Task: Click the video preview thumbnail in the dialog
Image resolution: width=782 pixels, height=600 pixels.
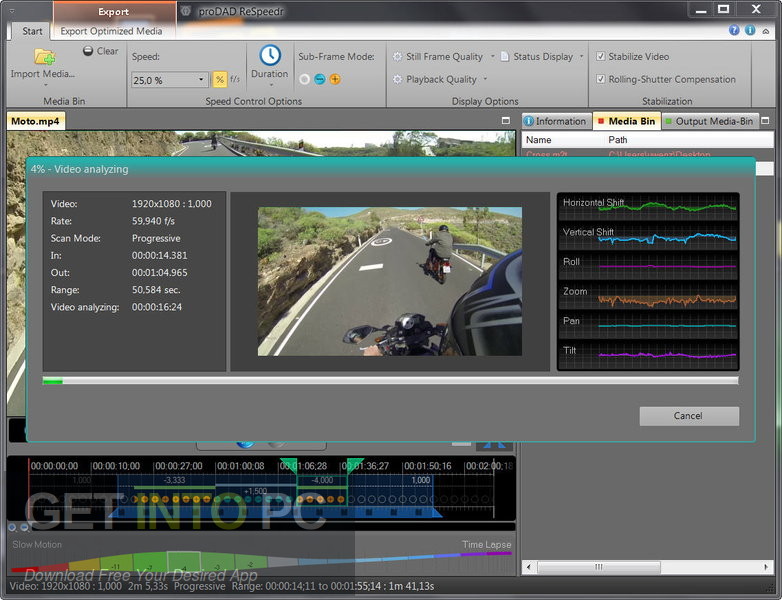Action: (x=390, y=281)
